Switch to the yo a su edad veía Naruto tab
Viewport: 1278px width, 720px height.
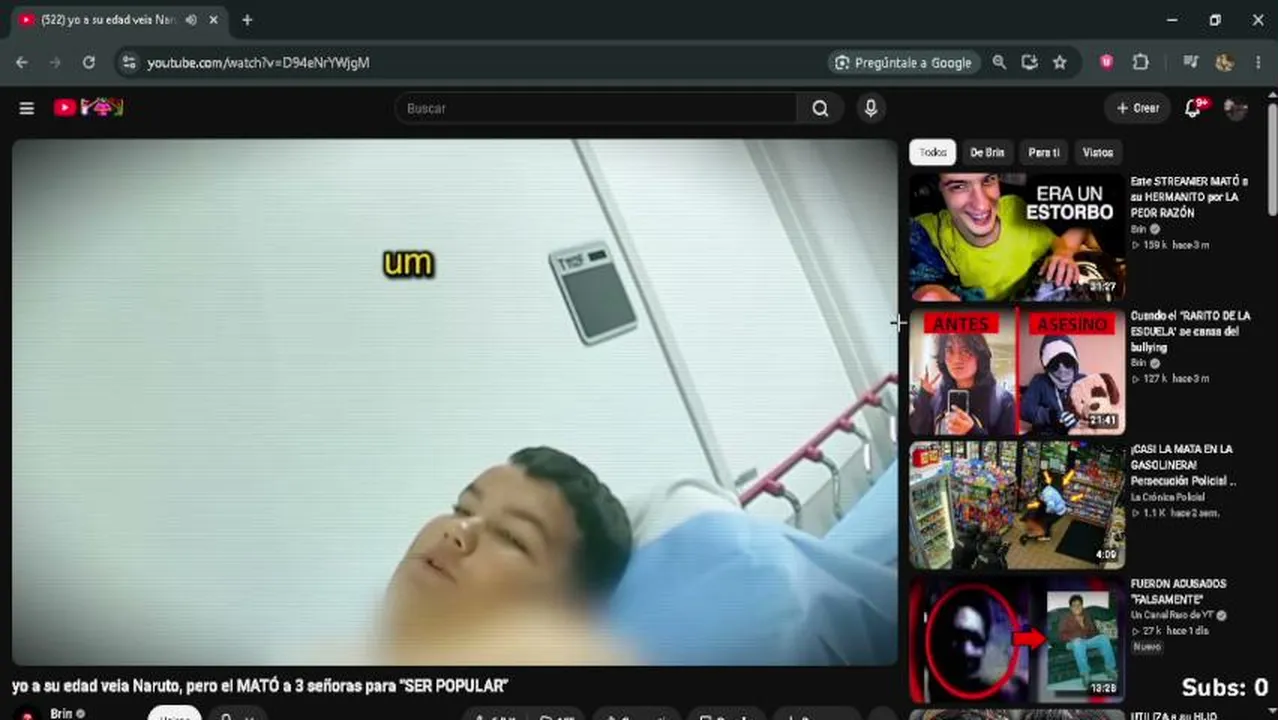click(x=110, y=20)
